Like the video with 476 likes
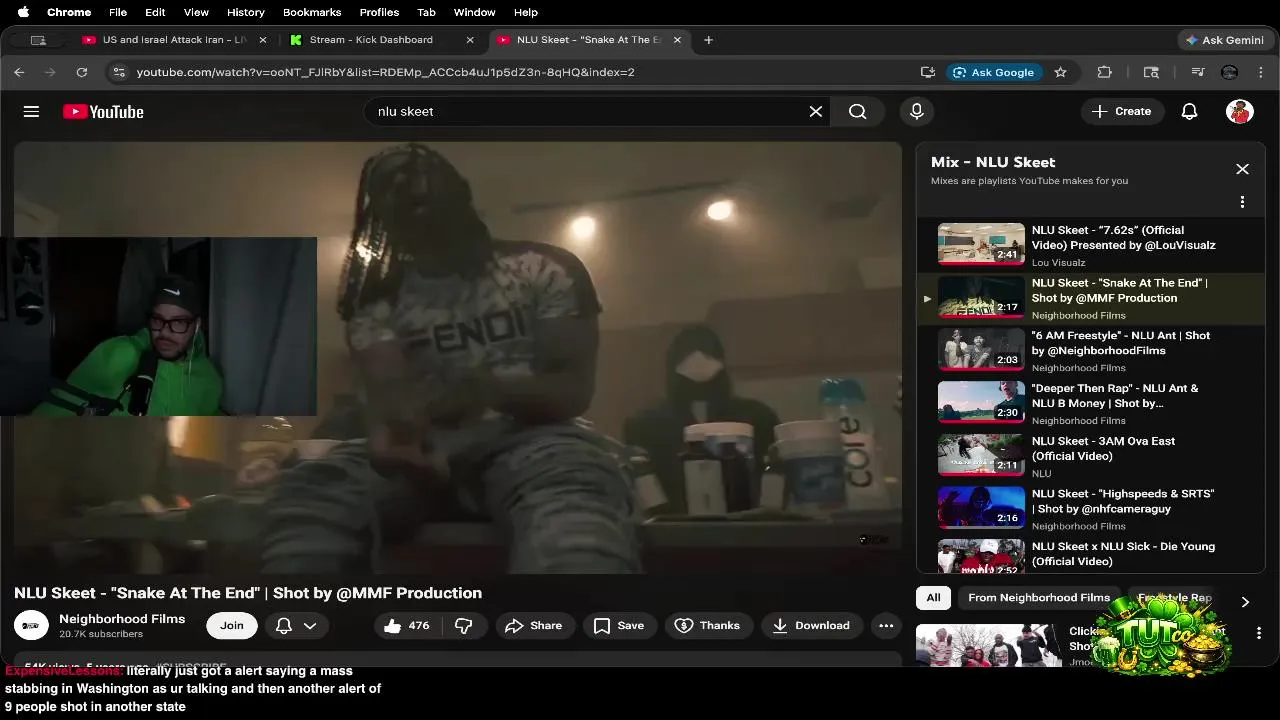This screenshot has height=720, width=1280. (407, 625)
